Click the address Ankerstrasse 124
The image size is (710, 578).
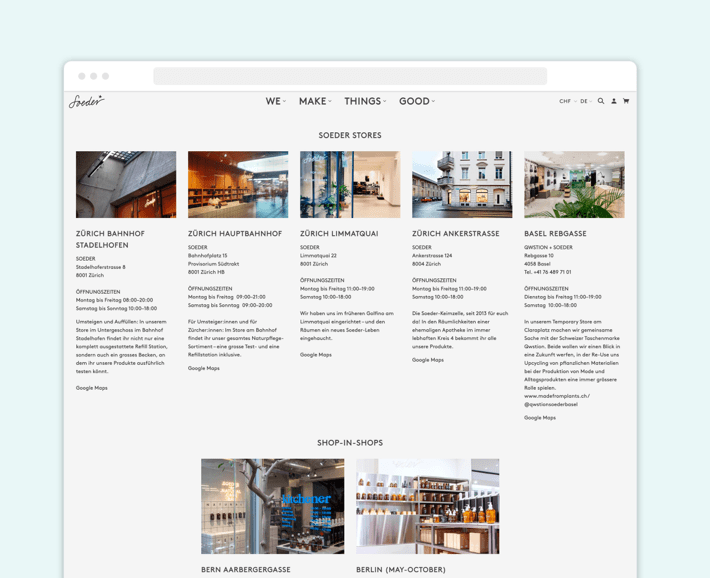[432, 255]
